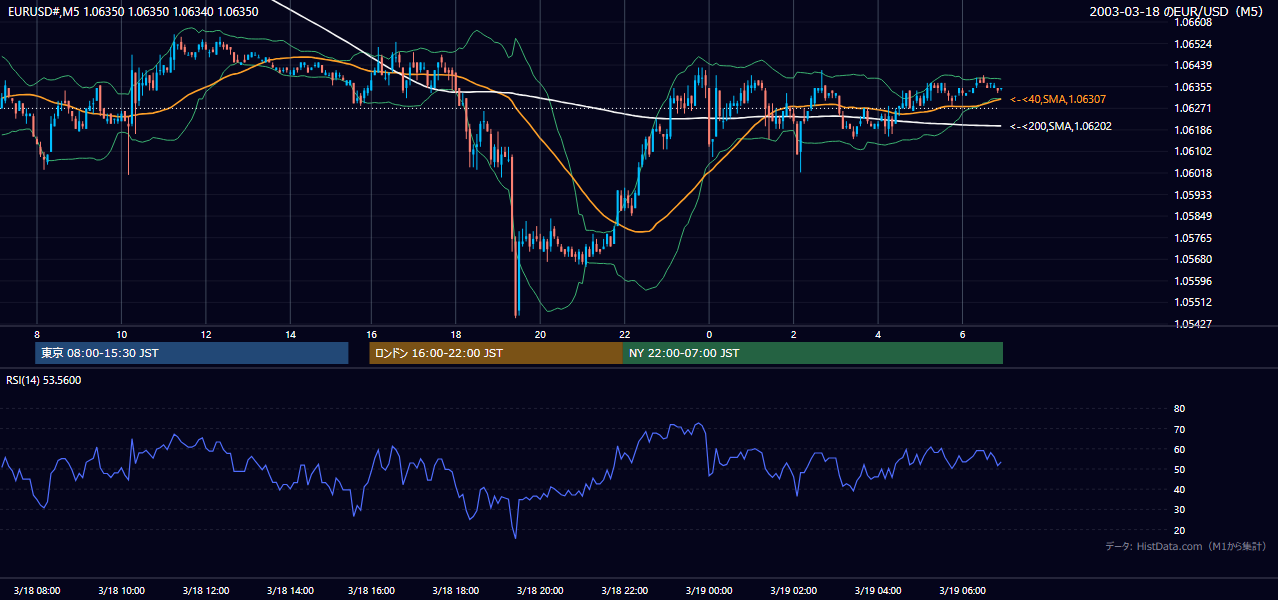Click price axis label 1.06439
This screenshot has width=1278, height=600.
[1193, 65]
